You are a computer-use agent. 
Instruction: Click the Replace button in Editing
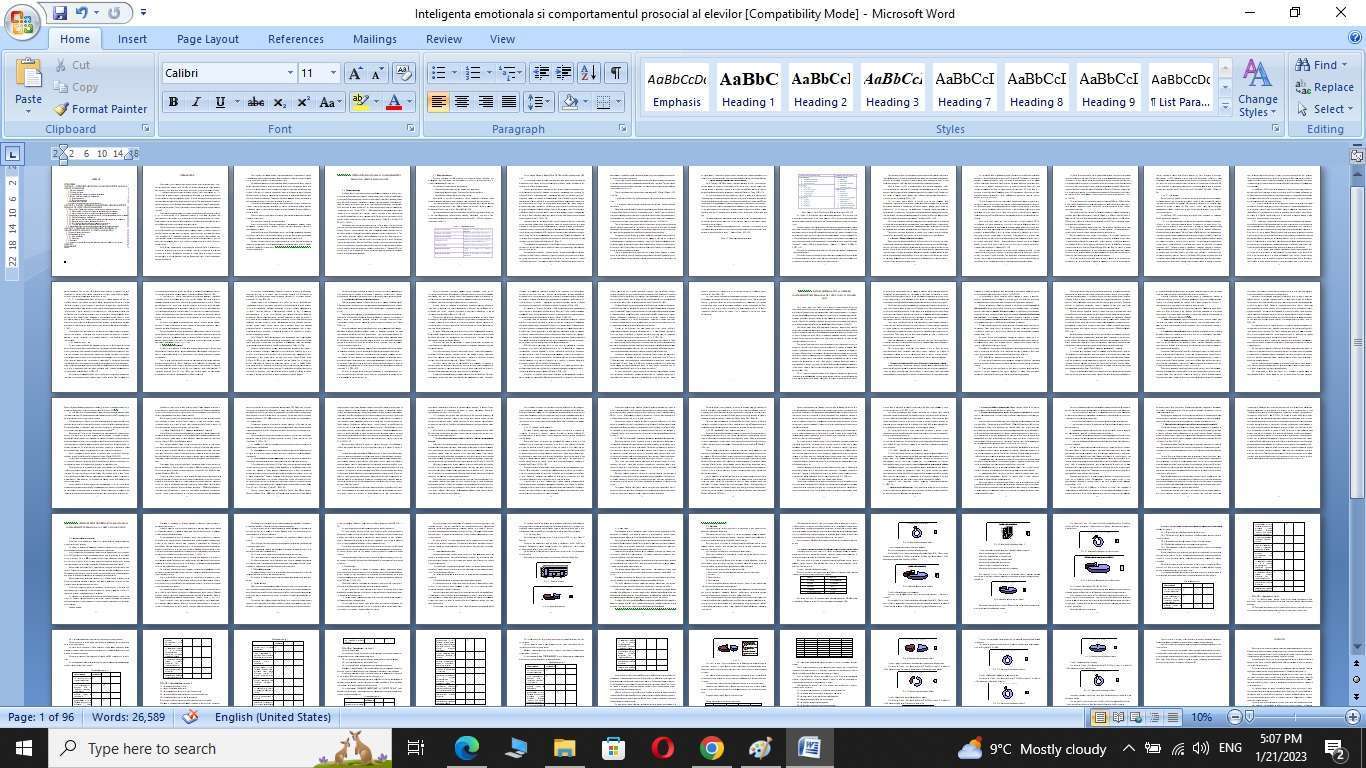1324,87
